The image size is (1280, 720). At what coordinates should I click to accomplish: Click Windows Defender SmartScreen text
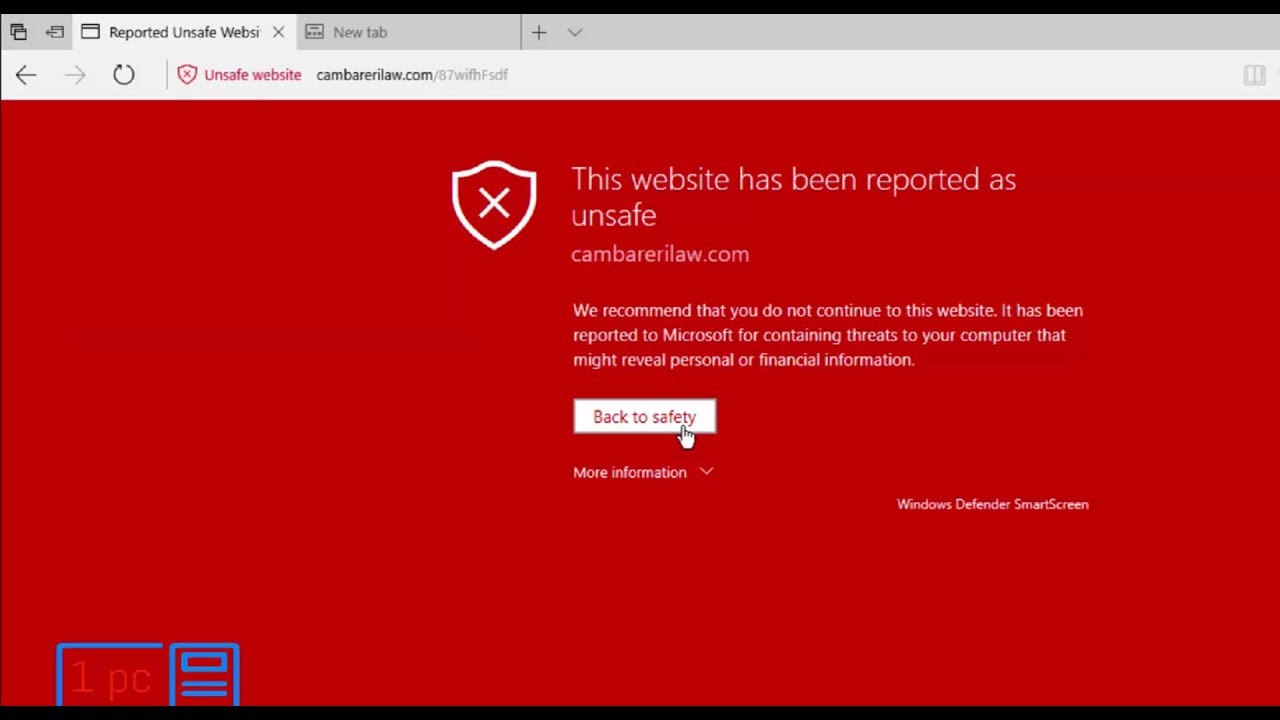(992, 504)
